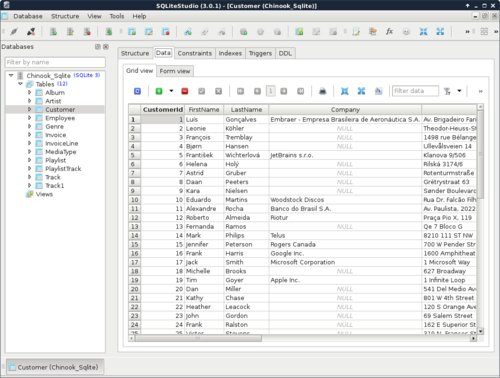Select the cell containing JetBrains s.r.o.
Image resolution: width=500 pixels, height=378 pixels.
click(345, 155)
